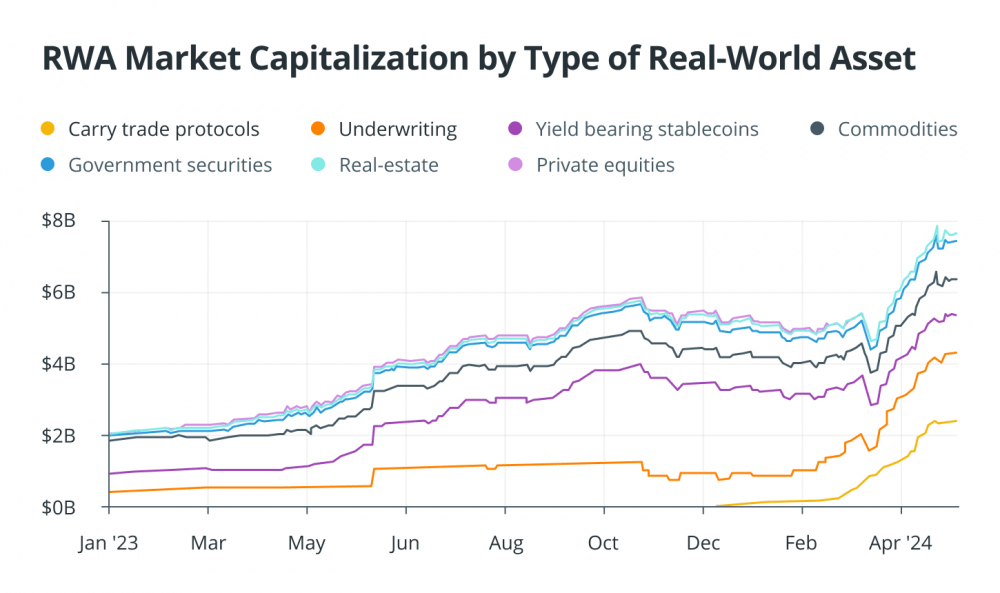Click the Apr '24 x-axis label

click(x=901, y=543)
